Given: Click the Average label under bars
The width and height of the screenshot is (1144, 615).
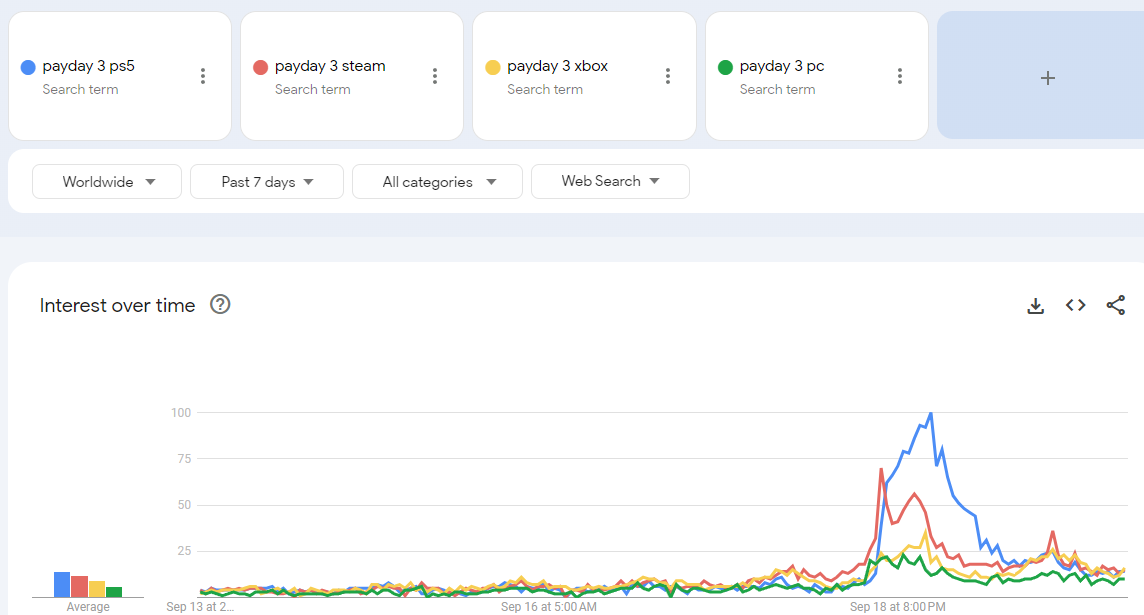Looking at the screenshot, I should (88, 607).
